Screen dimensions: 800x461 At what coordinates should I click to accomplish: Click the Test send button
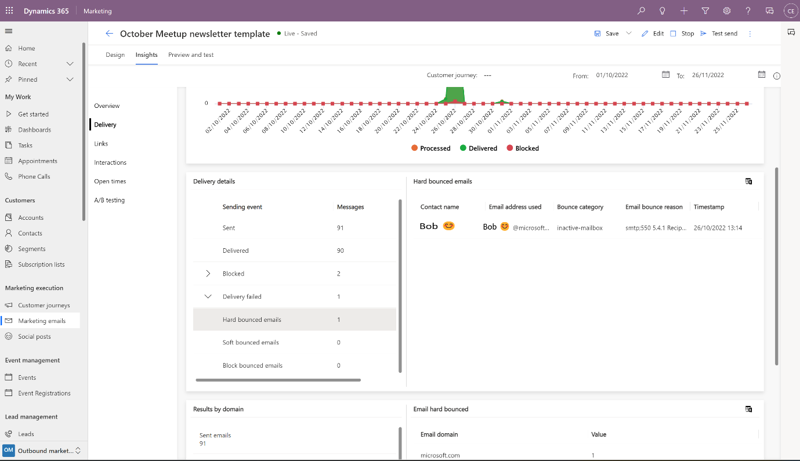pos(719,33)
